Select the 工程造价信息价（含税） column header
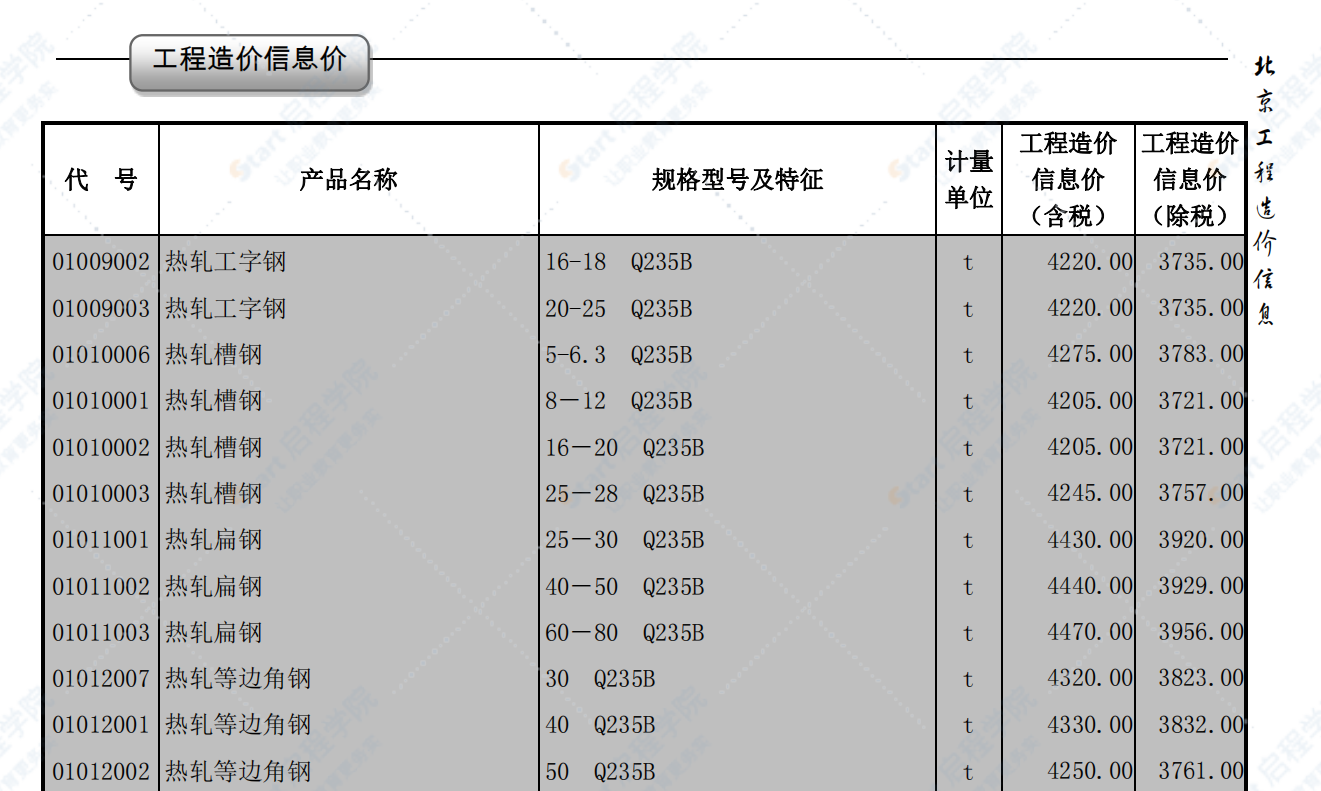The image size is (1321, 791). [1068, 179]
